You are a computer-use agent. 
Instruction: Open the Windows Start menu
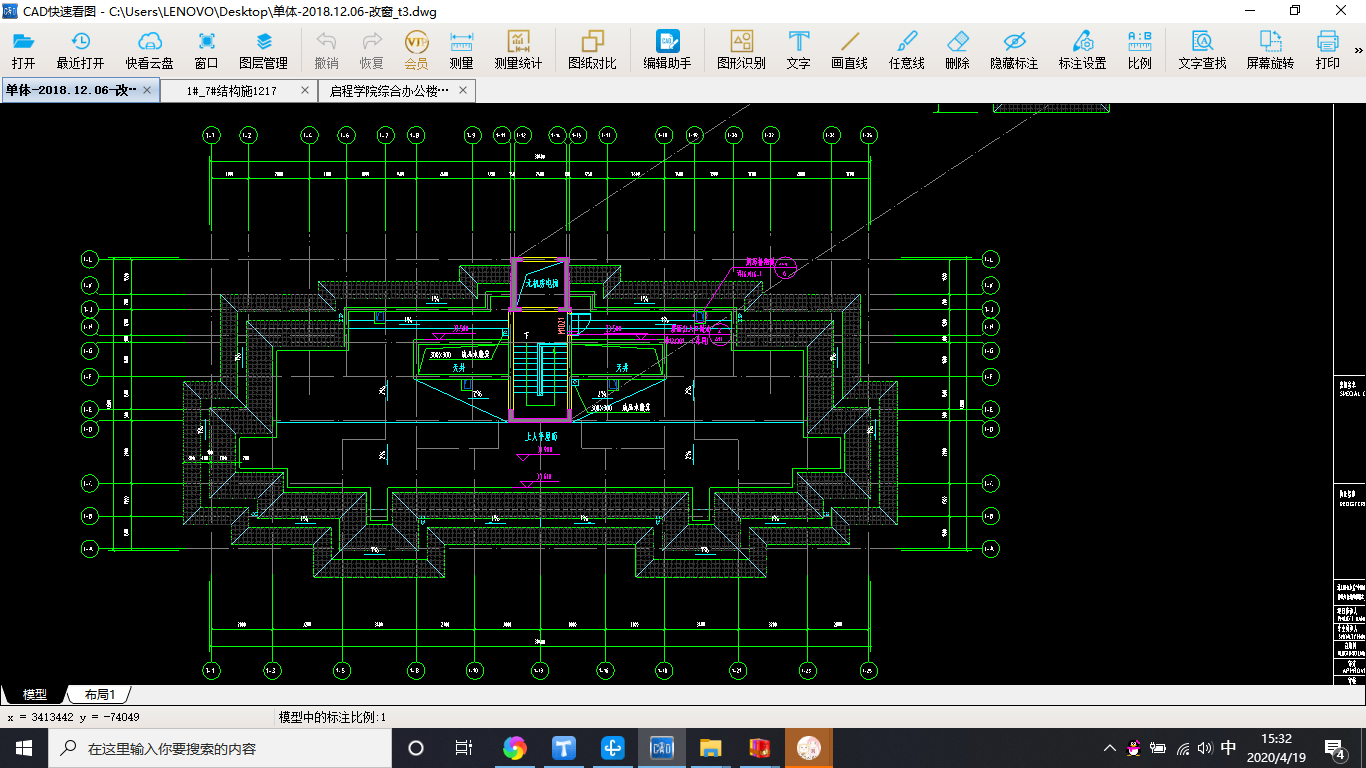24,748
